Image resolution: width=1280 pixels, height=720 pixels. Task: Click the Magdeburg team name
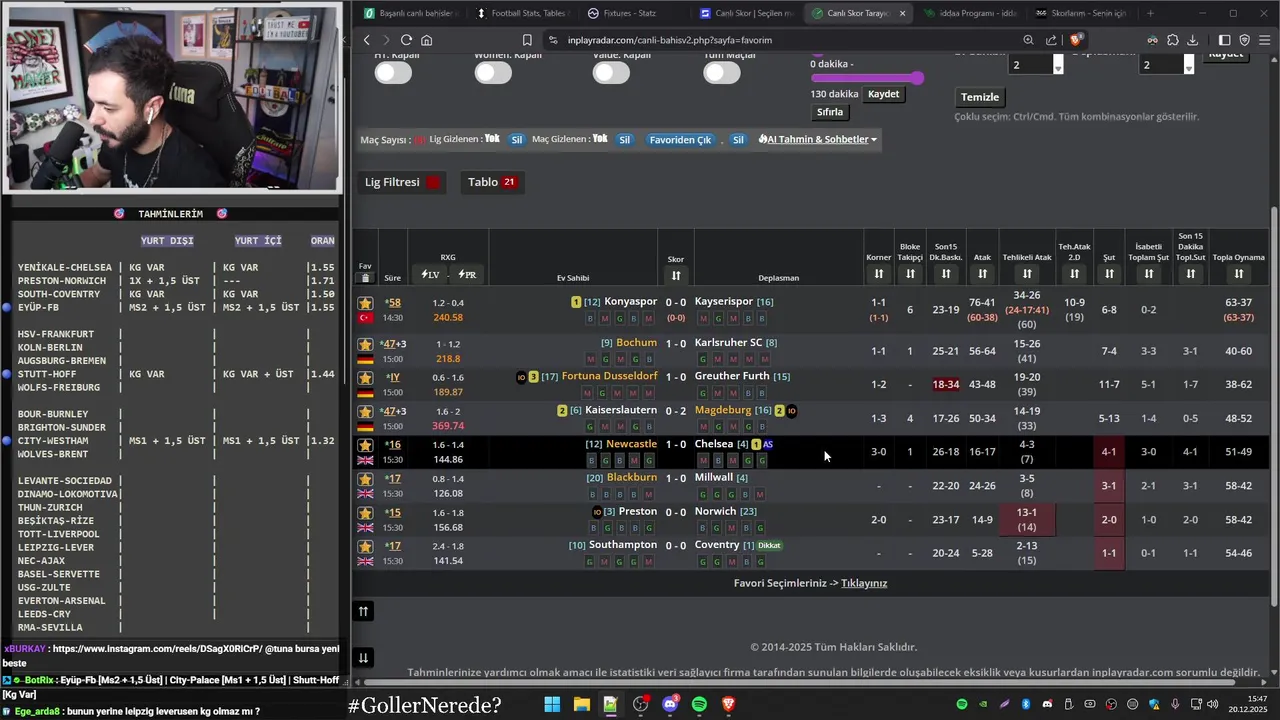(x=723, y=410)
